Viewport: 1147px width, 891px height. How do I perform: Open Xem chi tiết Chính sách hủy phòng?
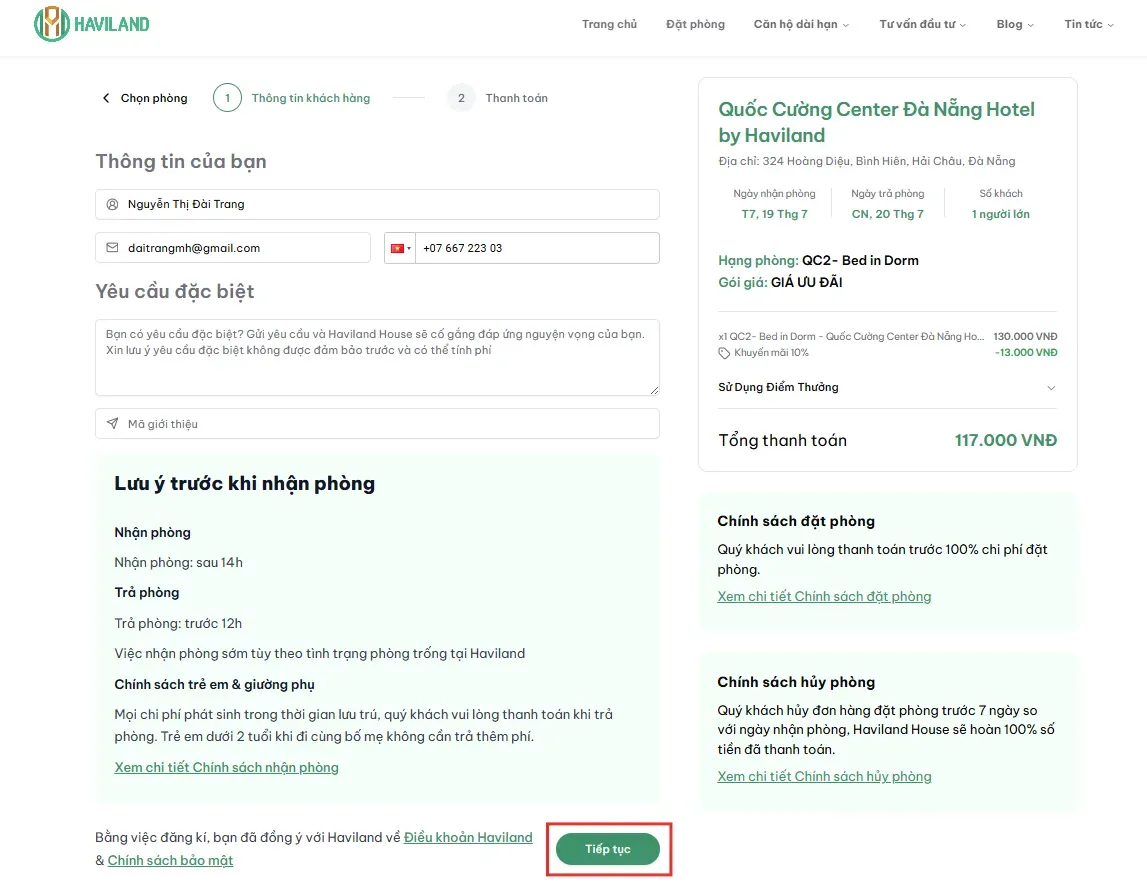tap(824, 776)
